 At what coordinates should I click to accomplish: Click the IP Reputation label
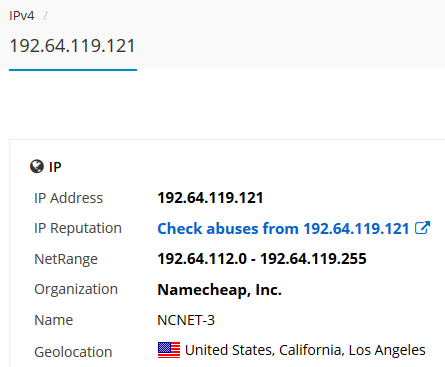(78, 228)
